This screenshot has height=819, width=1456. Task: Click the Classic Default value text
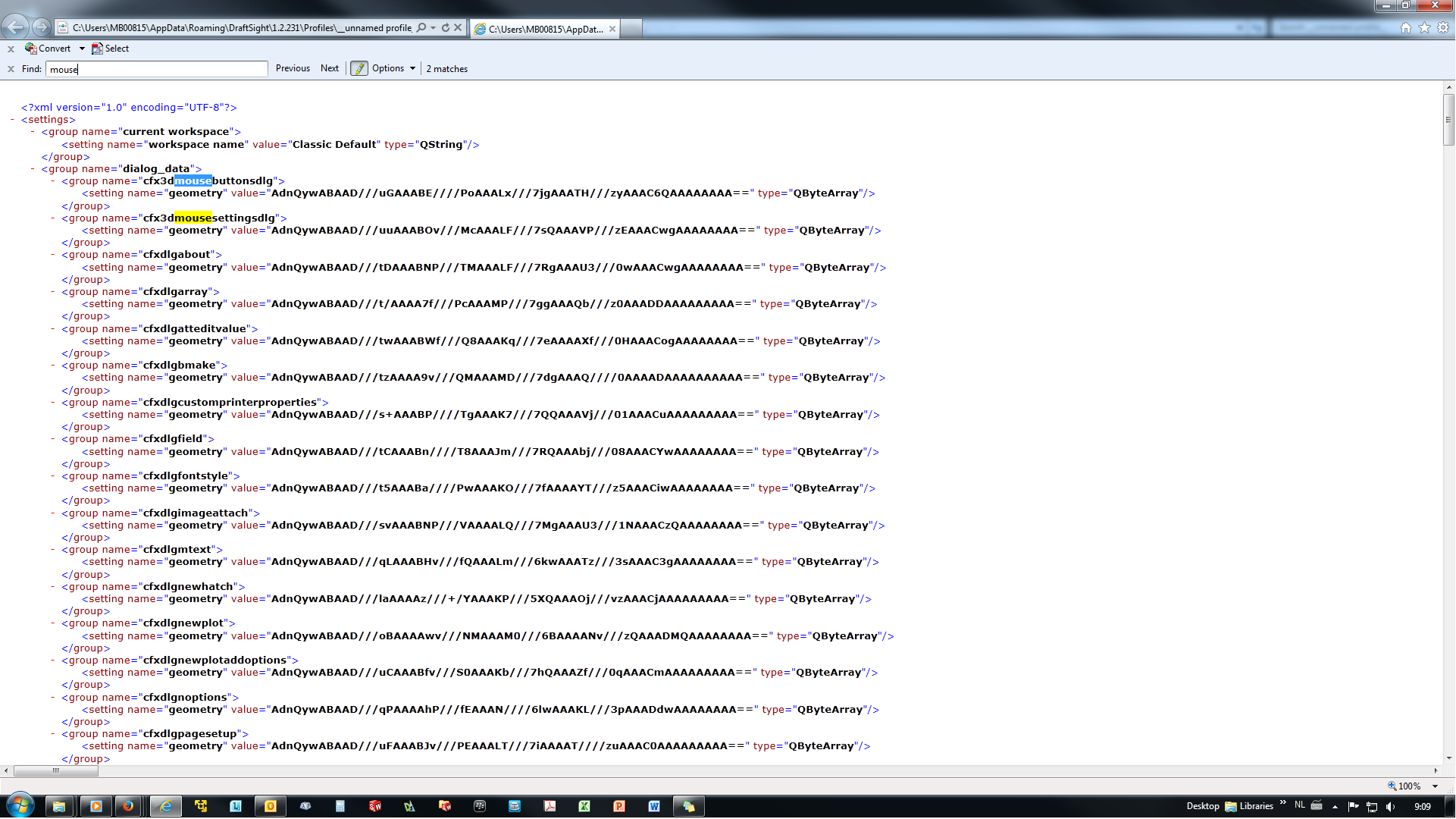334,145
